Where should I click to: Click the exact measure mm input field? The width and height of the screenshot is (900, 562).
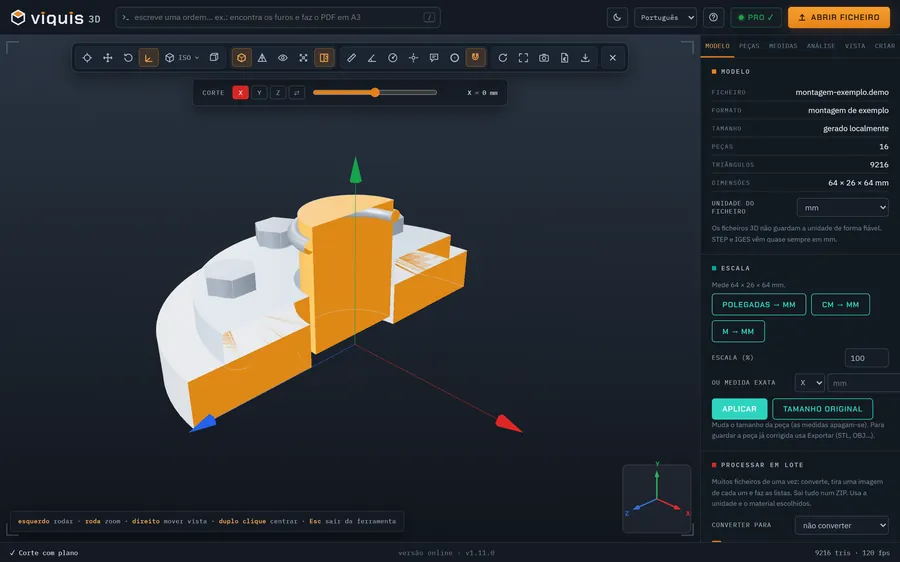click(x=863, y=383)
